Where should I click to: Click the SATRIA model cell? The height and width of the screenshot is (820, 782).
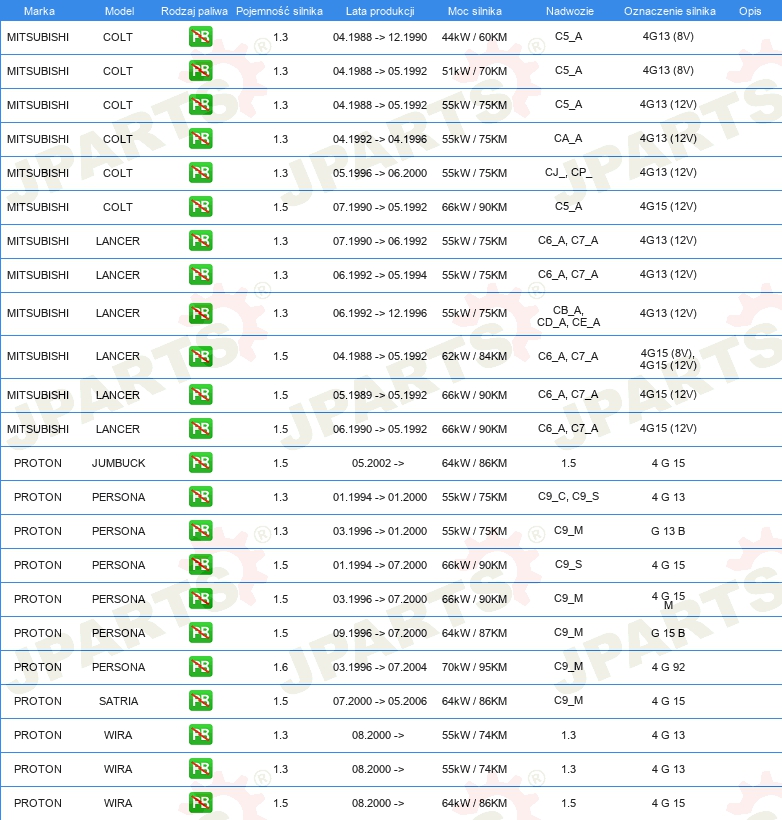pyautogui.click(x=119, y=701)
